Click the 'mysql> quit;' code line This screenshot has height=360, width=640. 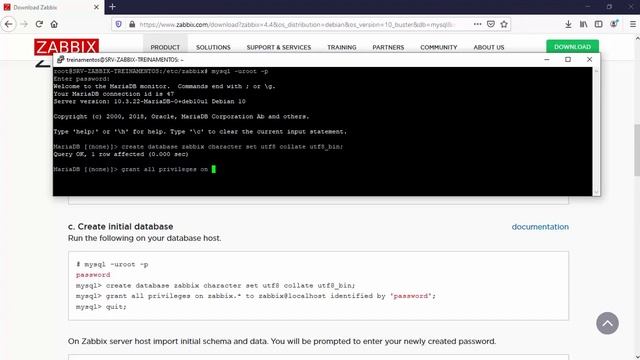pos(101,307)
